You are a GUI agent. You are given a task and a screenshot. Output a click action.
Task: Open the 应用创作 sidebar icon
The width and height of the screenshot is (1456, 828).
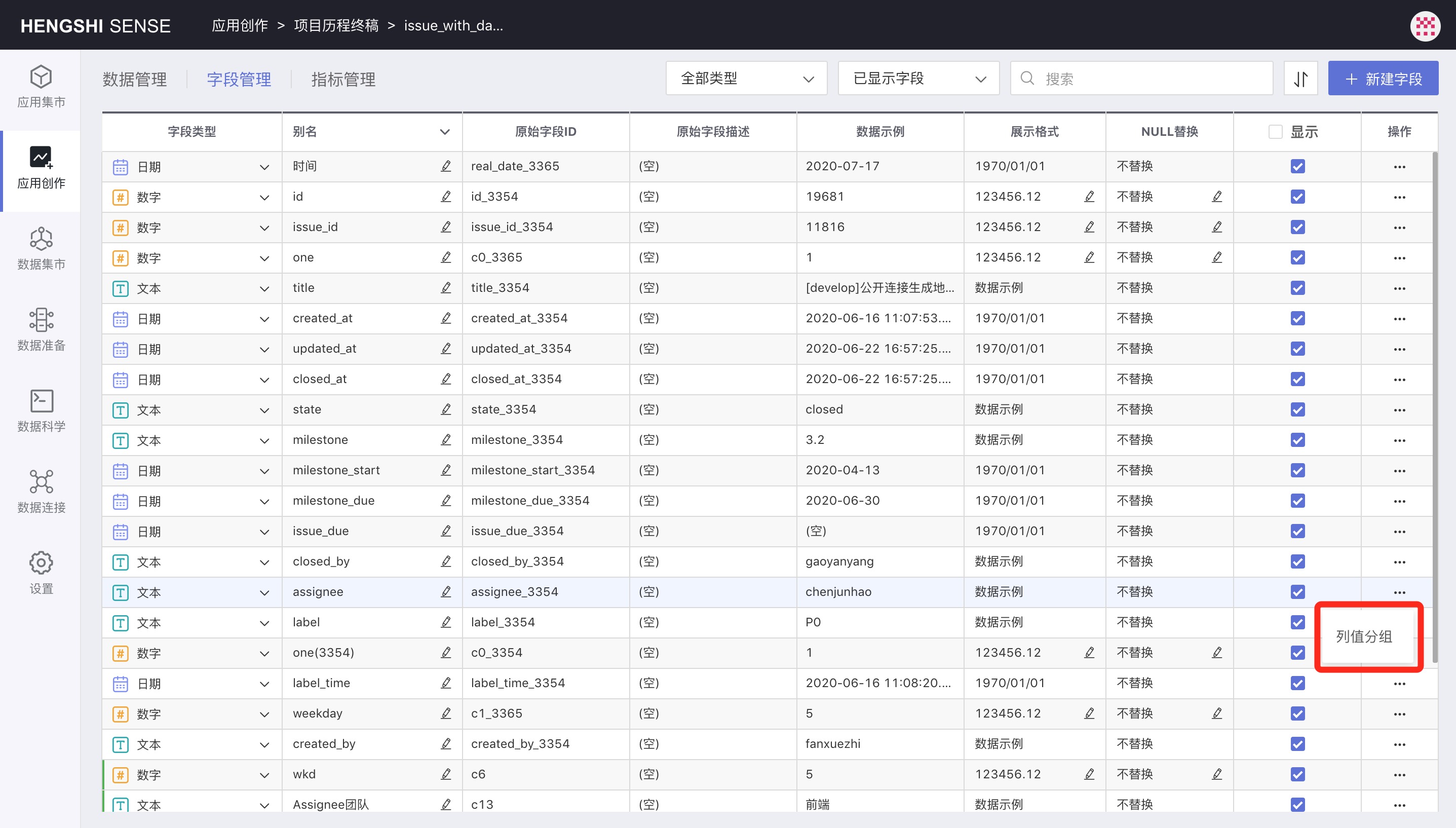pos(41,158)
